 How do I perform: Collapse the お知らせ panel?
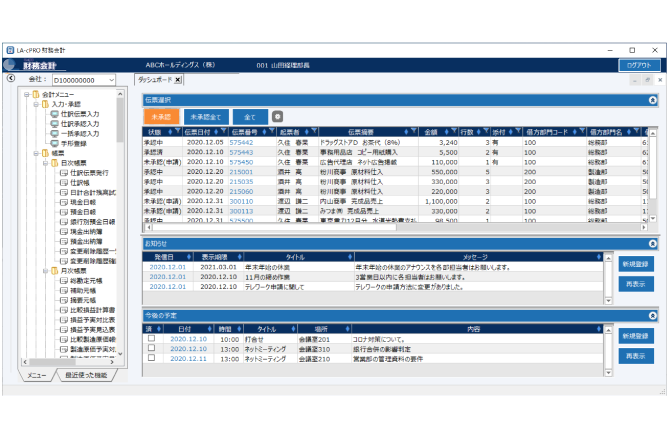pos(652,244)
